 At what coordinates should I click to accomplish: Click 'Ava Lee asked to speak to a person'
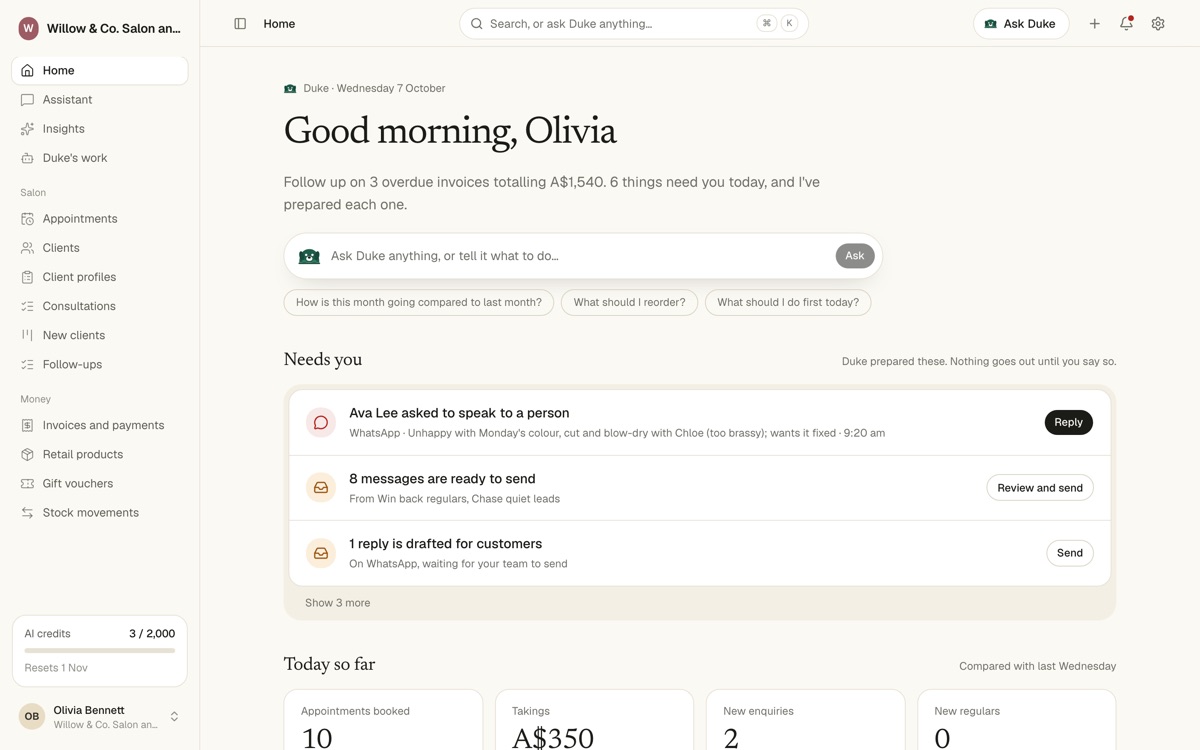tap(459, 413)
